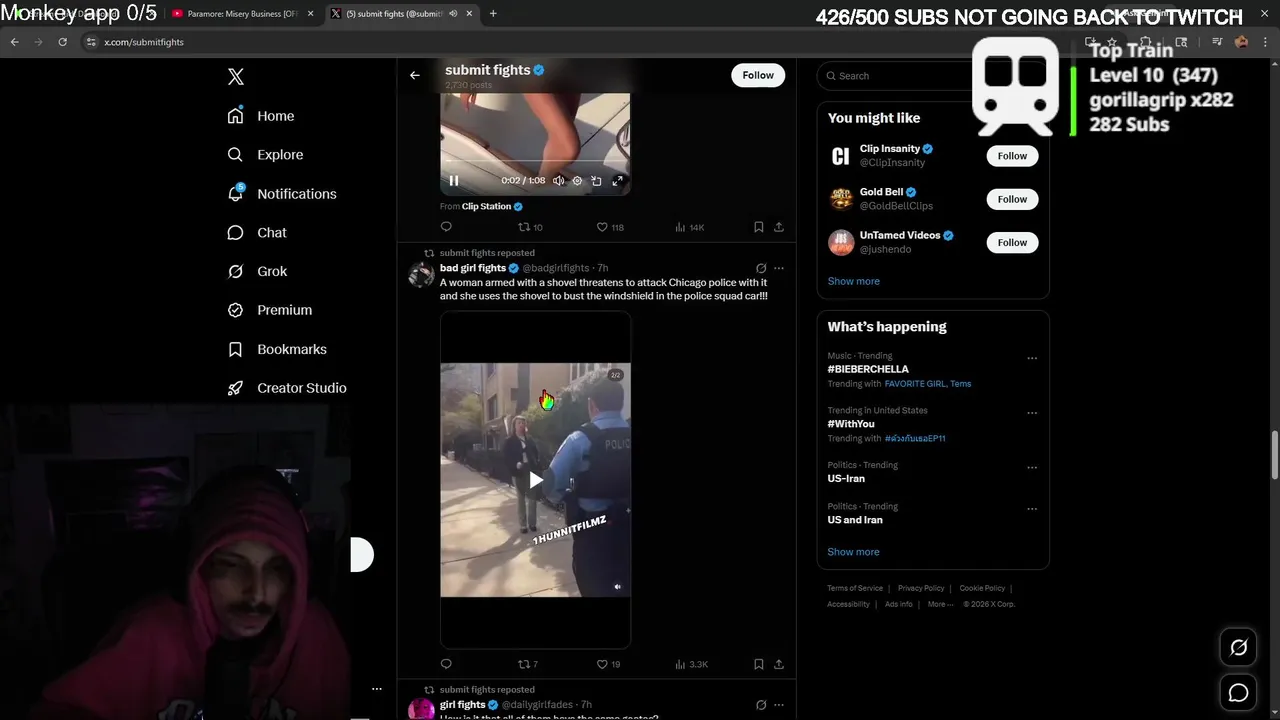
Task: Play the Chicago police shovel video
Action: [x=536, y=480]
